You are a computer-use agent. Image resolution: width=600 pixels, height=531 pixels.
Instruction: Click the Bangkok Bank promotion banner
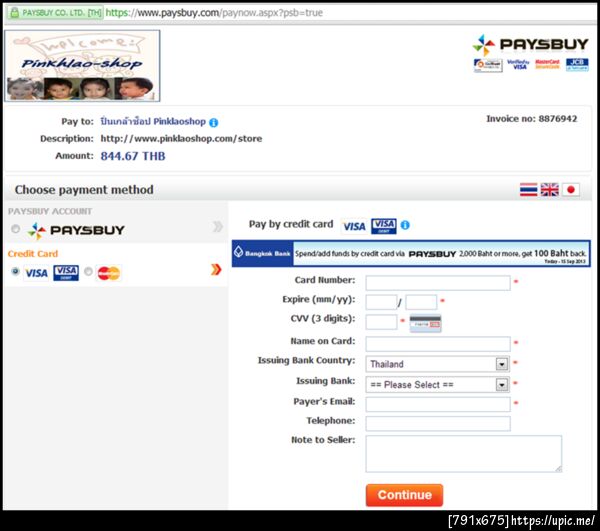[x=411, y=254]
